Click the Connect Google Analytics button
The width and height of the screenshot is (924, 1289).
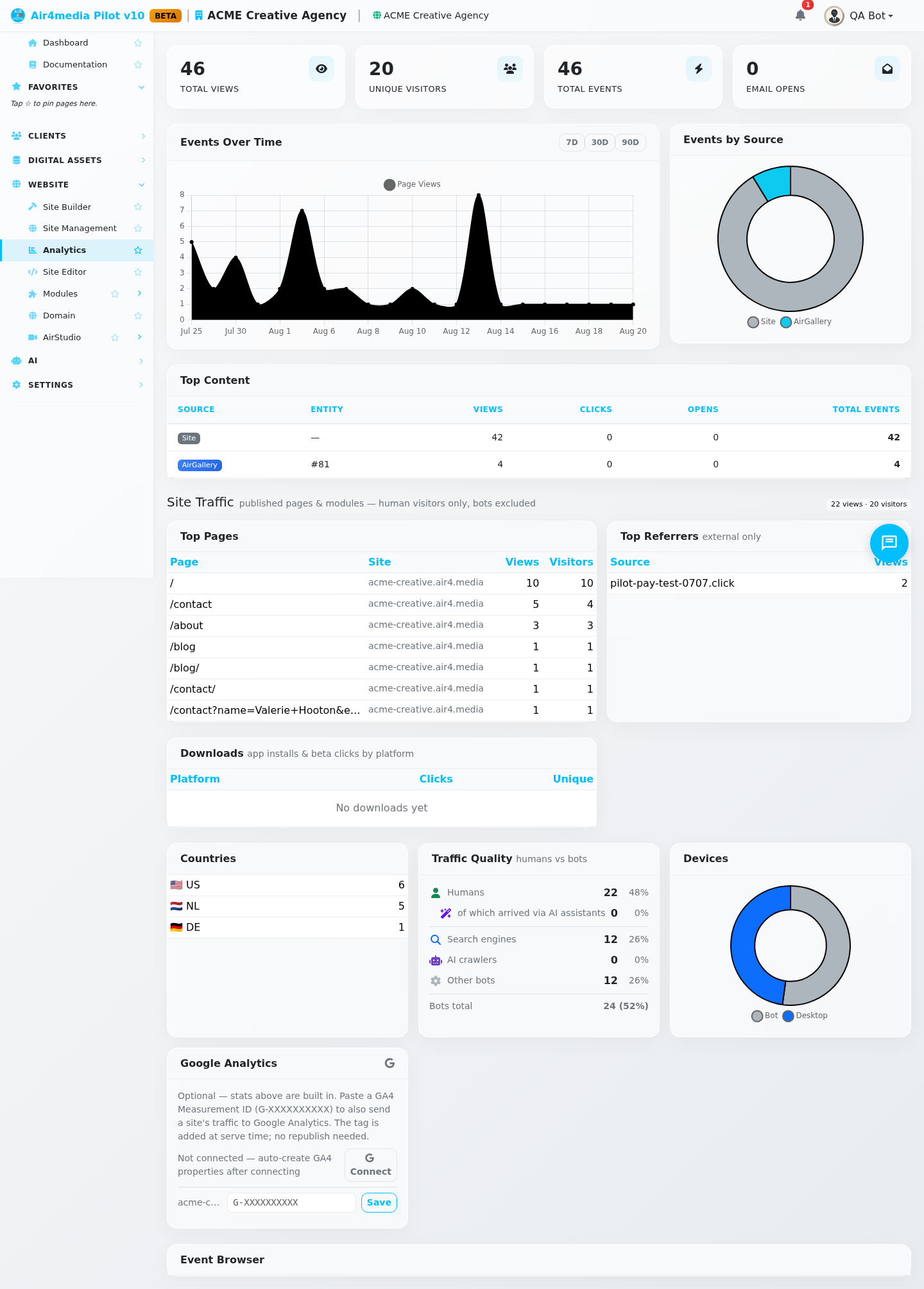(371, 1164)
